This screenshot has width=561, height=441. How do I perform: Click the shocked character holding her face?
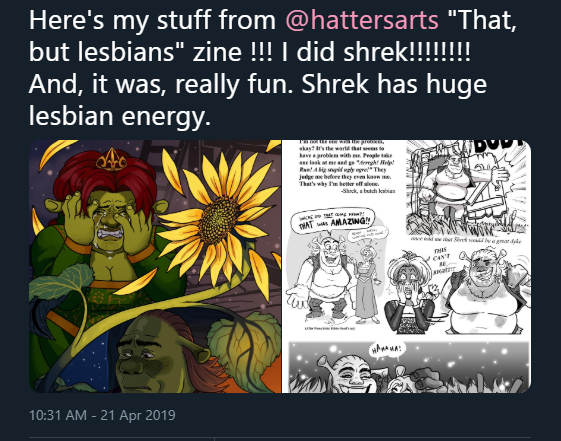click(x=410, y=293)
